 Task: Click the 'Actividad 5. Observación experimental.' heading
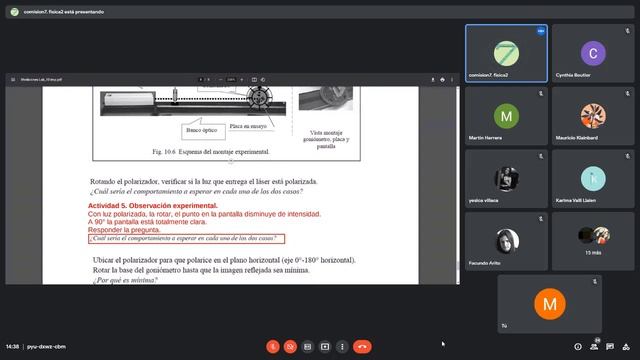pyautogui.click(x=153, y=206)
